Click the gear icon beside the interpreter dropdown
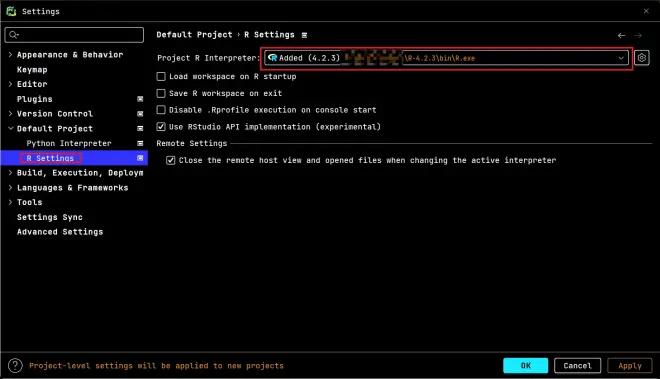 pyautogui.click(x=641, y=58)
